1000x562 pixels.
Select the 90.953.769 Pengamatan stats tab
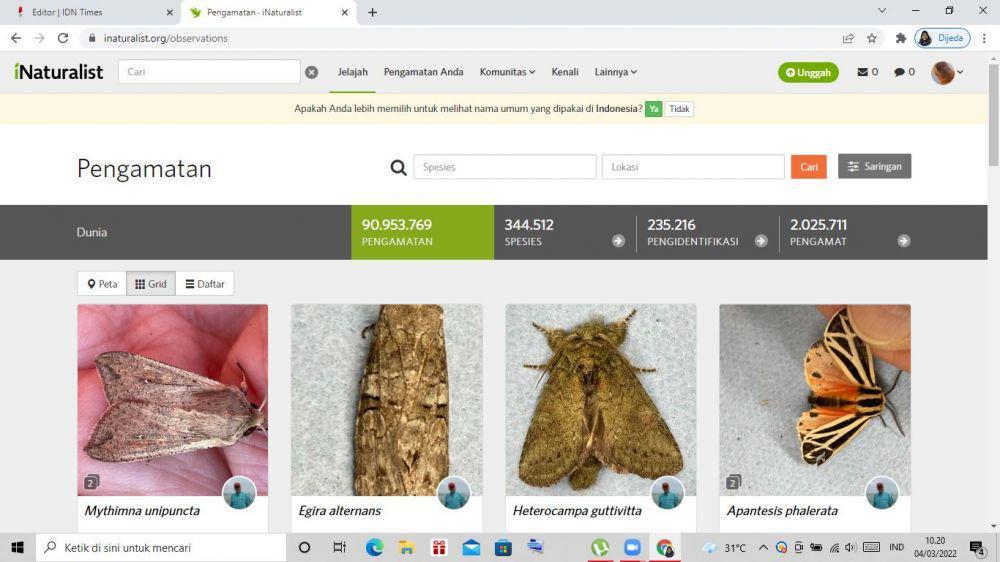(422, 232)
